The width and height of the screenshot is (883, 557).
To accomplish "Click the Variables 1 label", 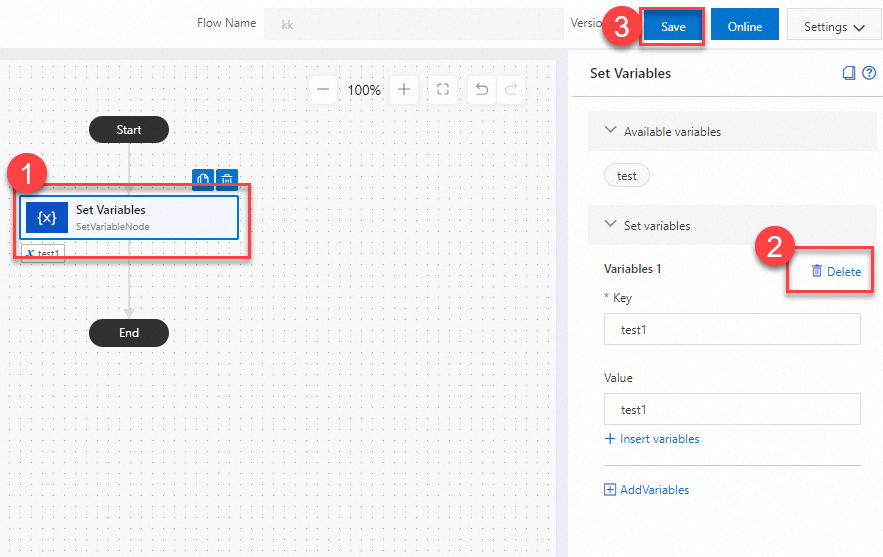I will pos(632,269).
